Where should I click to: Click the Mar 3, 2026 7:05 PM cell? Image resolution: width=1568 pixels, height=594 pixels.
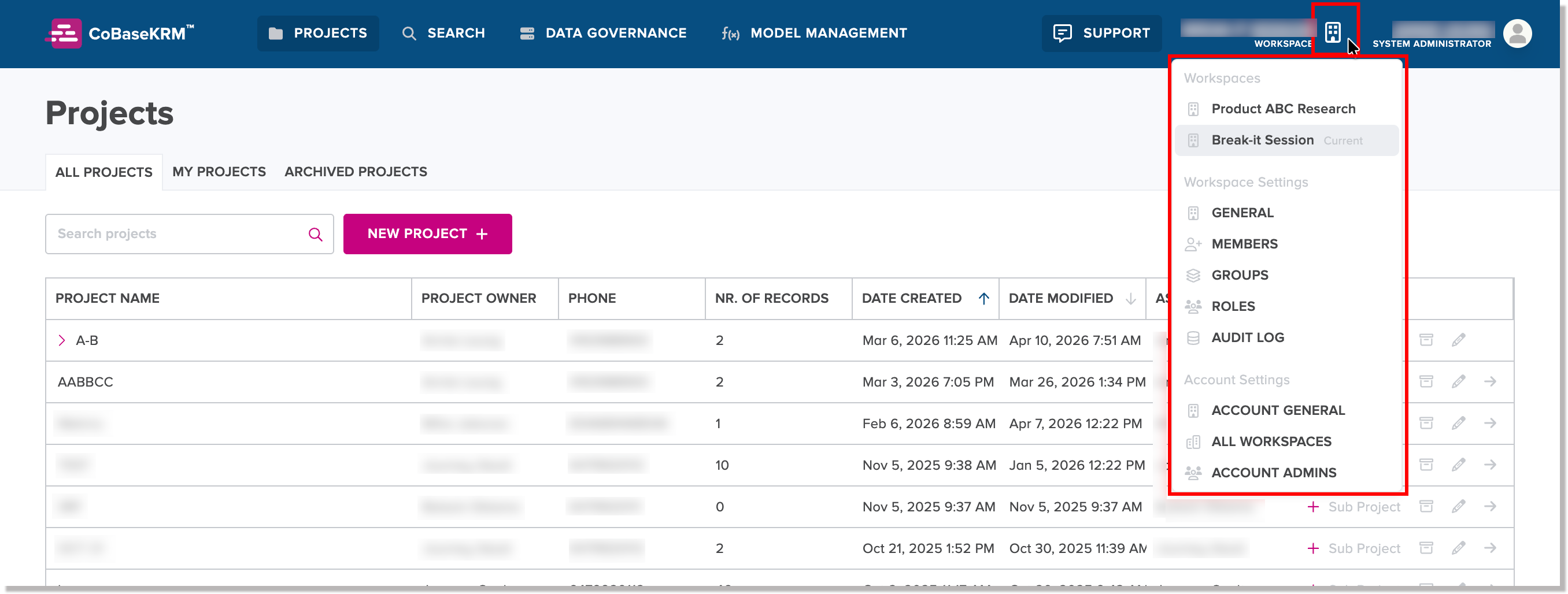(927, 381)
